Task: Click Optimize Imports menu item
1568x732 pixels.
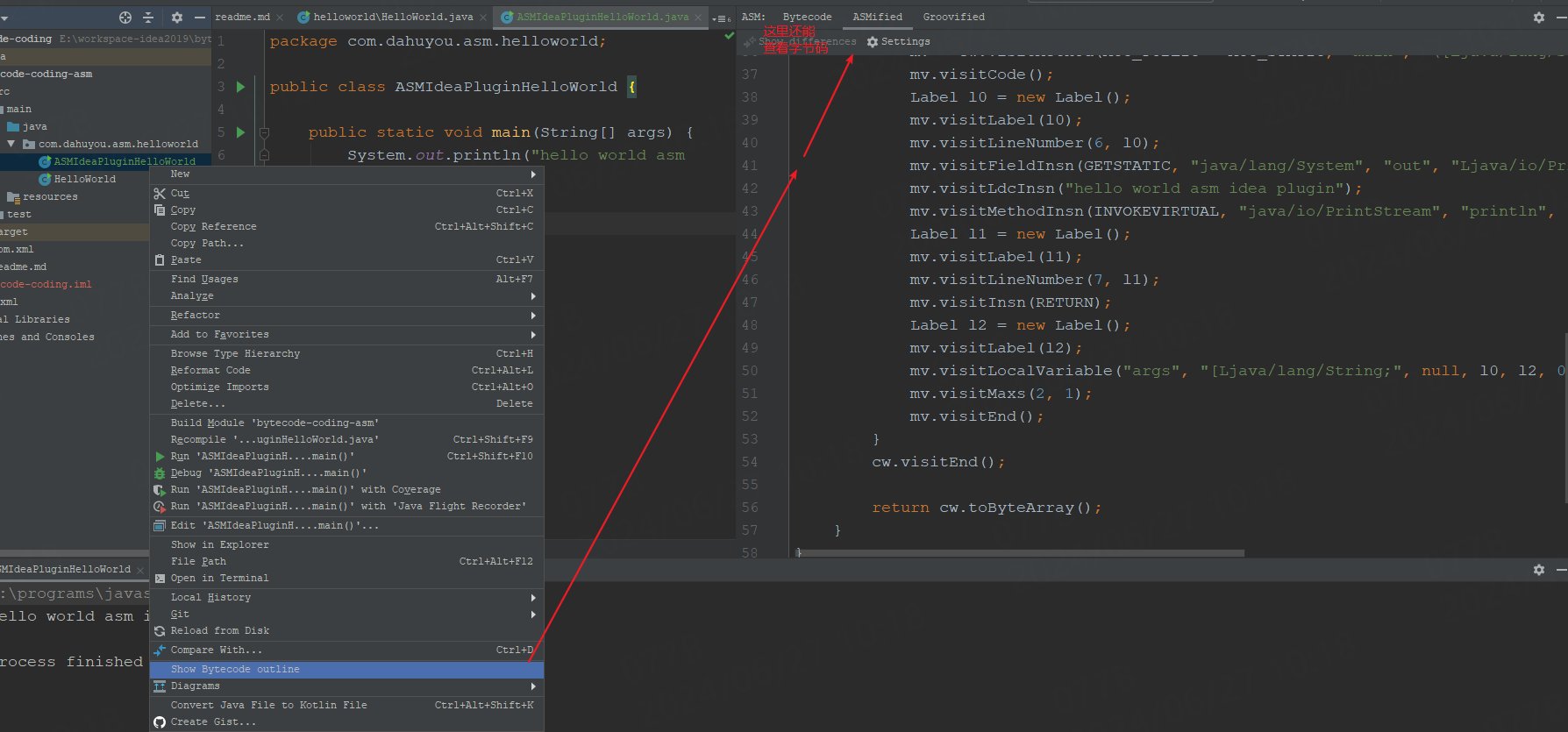Action: tap(346, 387)
